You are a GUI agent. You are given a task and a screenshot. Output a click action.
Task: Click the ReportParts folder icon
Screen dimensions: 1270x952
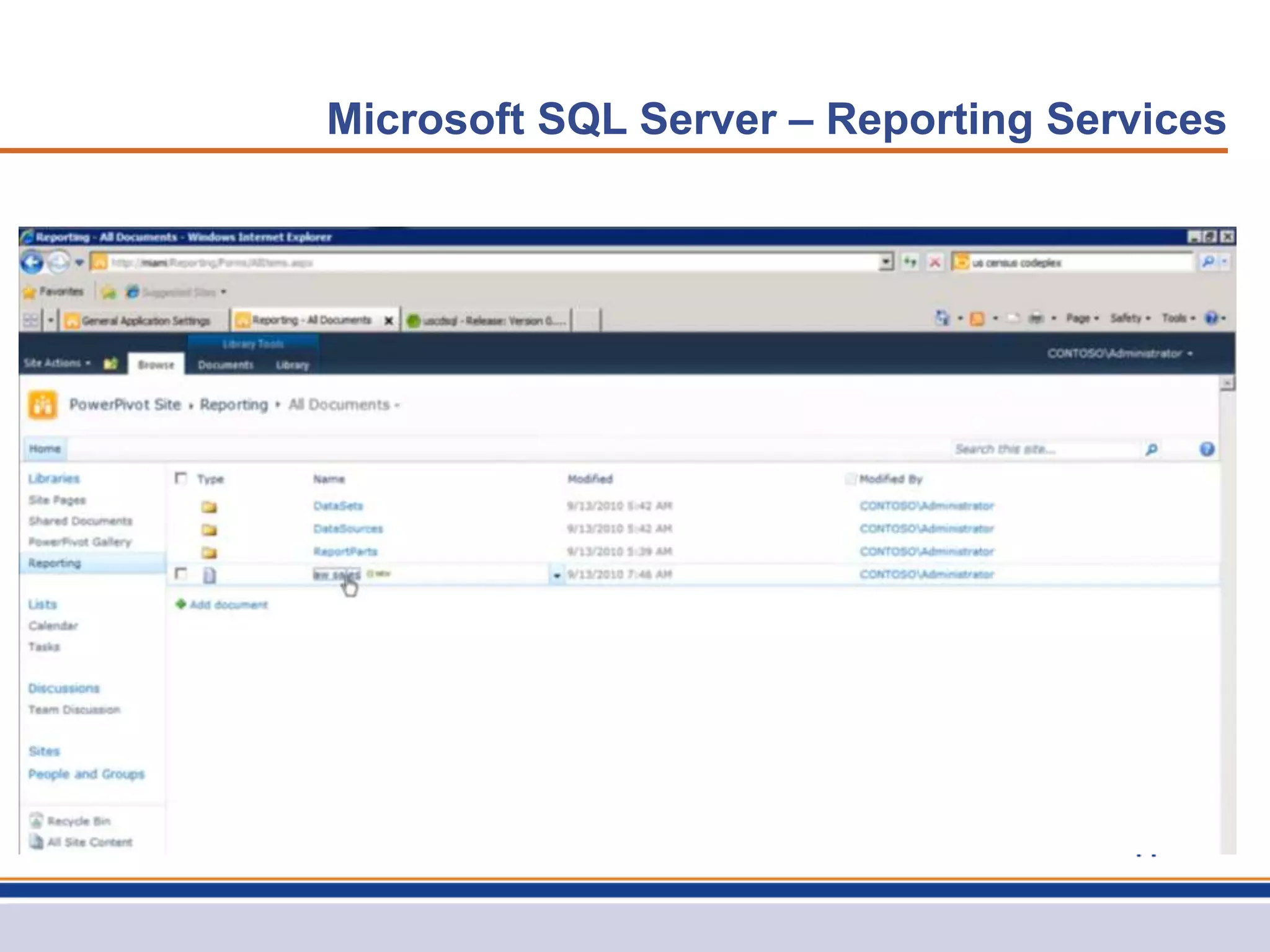210,553
